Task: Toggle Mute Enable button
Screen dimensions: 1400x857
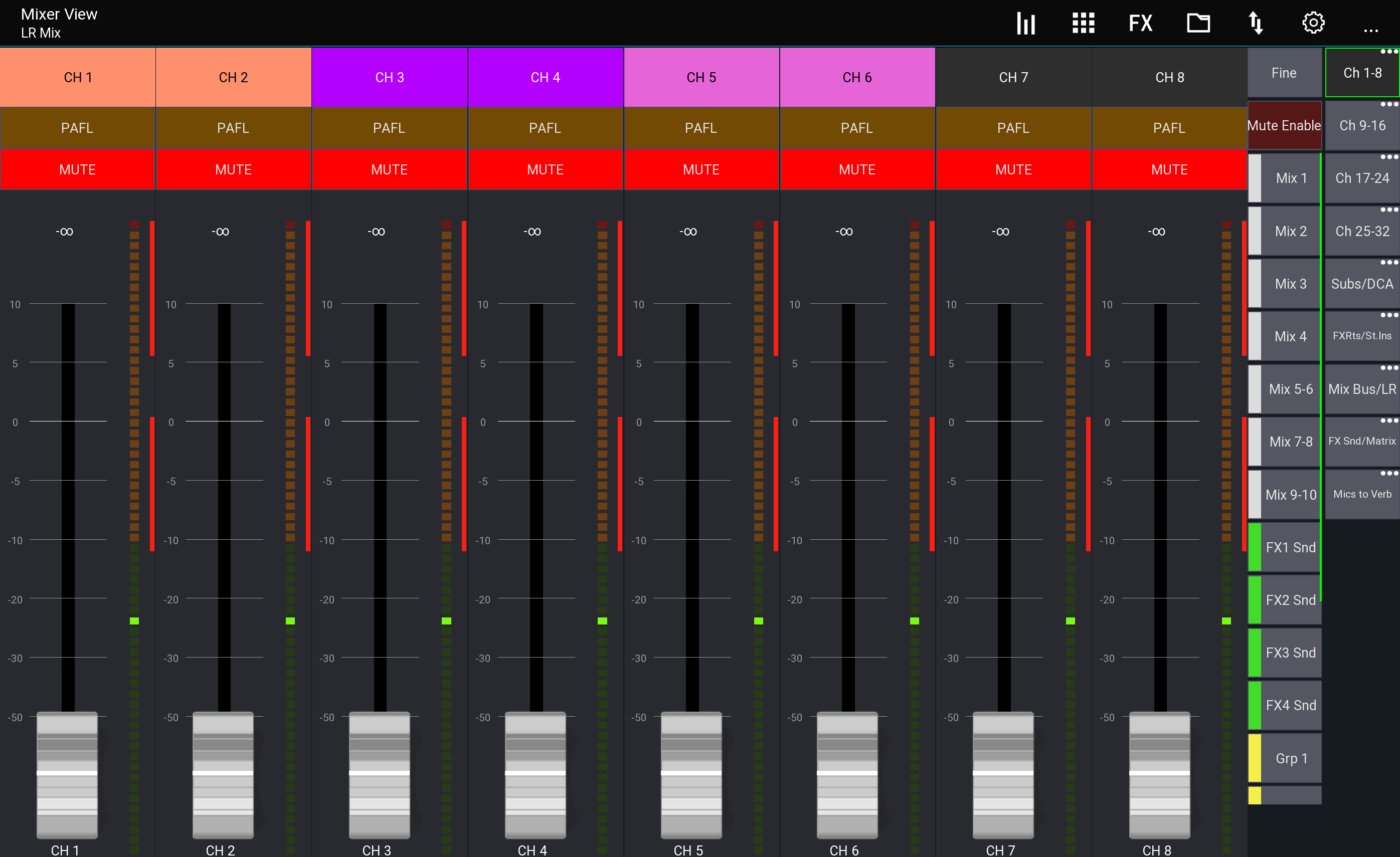Action: (1284, 125)
